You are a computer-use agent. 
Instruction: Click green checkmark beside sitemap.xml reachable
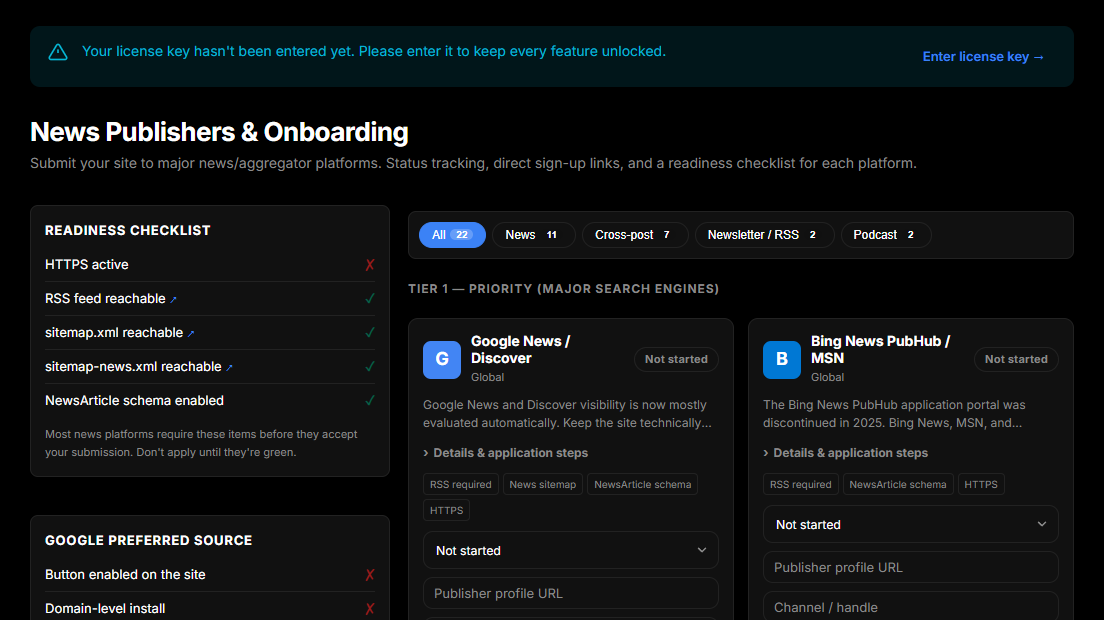(370, 332)
